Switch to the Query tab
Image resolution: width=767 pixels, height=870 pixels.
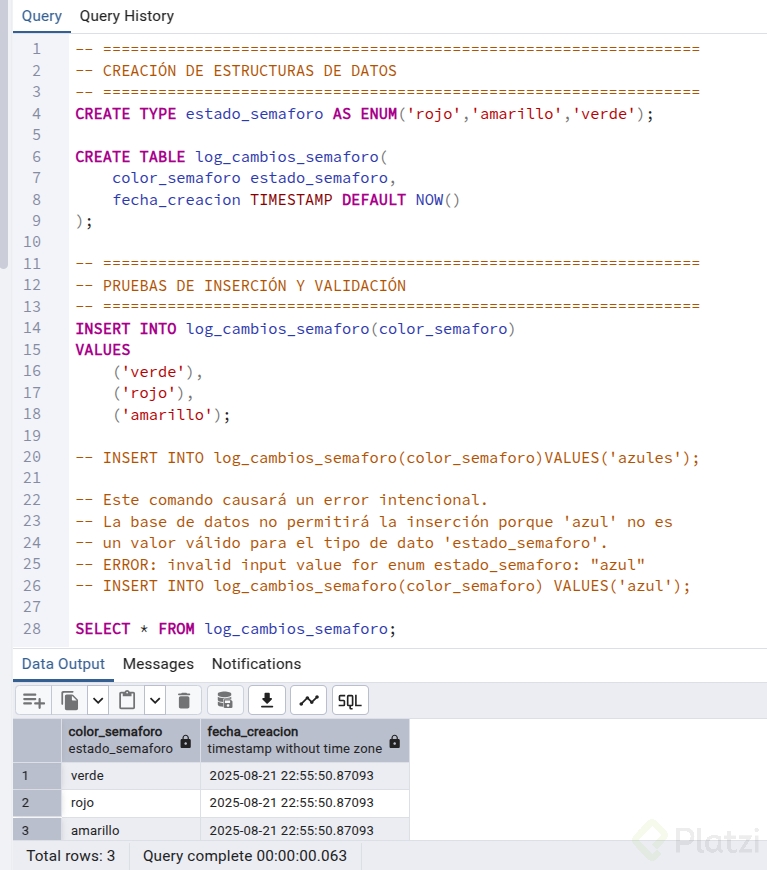(42, 16)
